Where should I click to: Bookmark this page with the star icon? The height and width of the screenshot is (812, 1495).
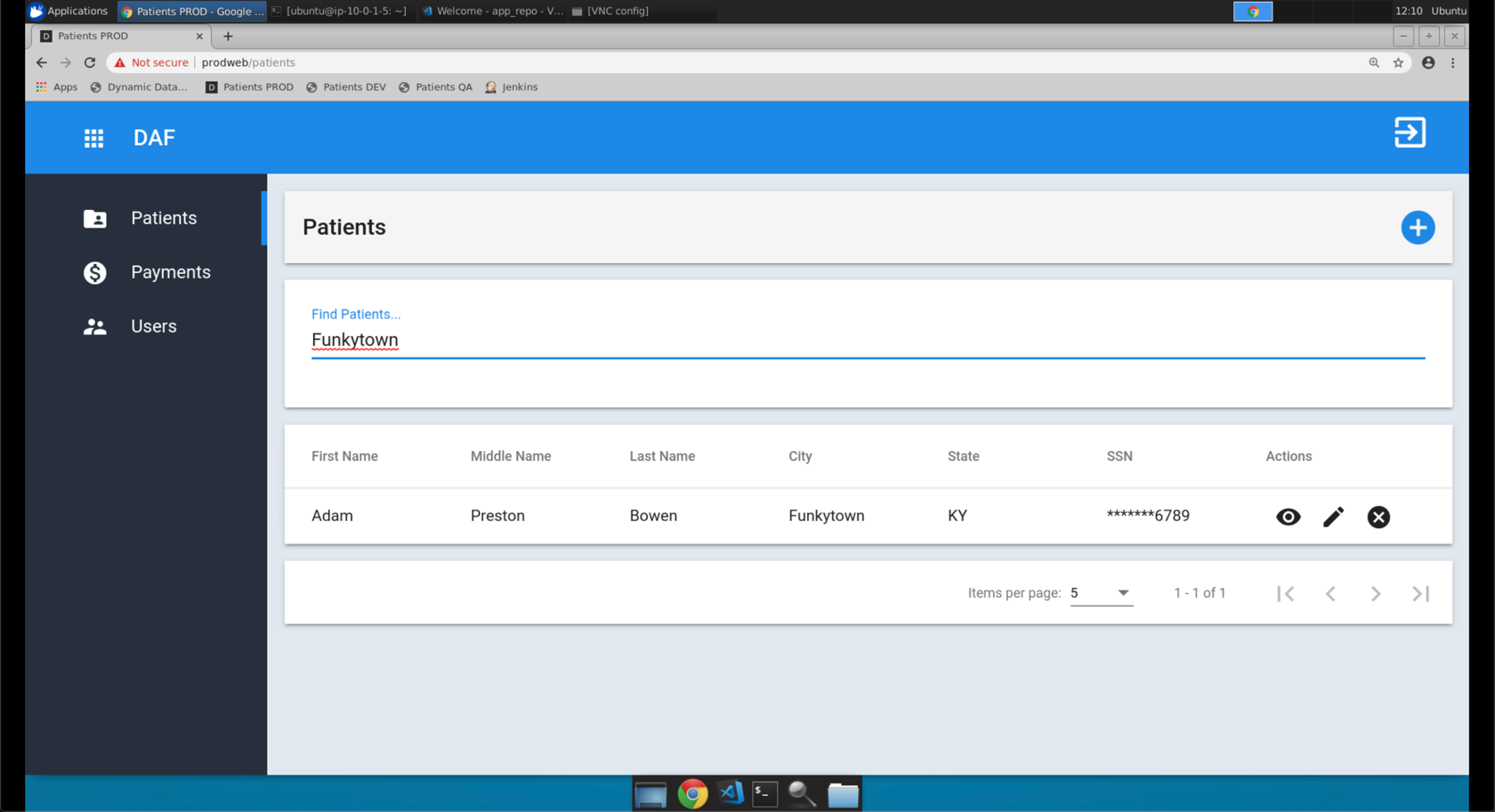click(1398, 62)
